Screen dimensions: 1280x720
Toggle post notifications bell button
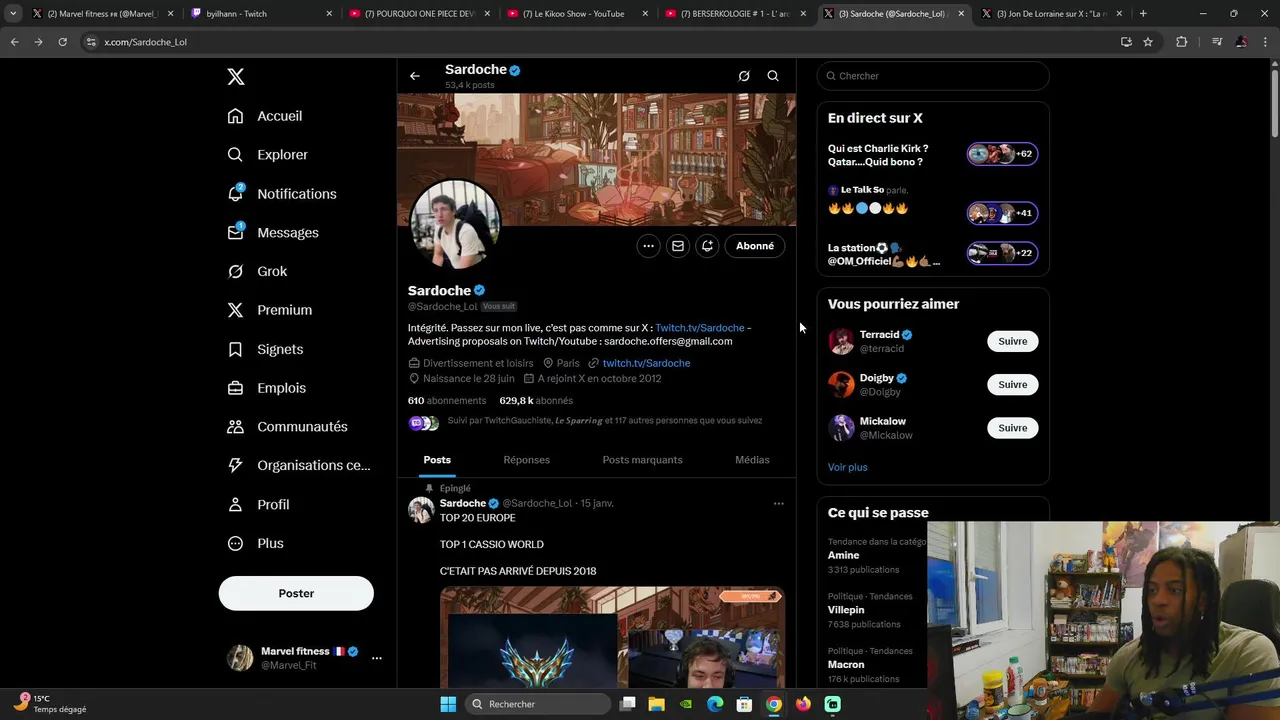(707, 246)
